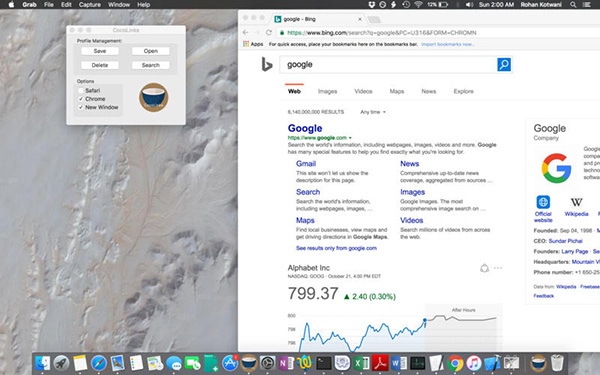Open Finder from the Dock
This screenshot has height=375, width=600.
pyautogui.click(x=42, y=363)
